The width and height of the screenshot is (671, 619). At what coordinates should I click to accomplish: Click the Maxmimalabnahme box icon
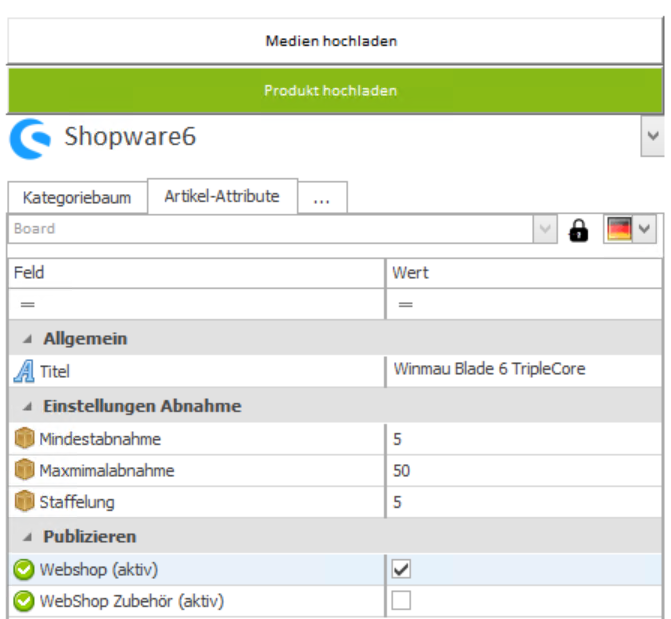[24, 470]
